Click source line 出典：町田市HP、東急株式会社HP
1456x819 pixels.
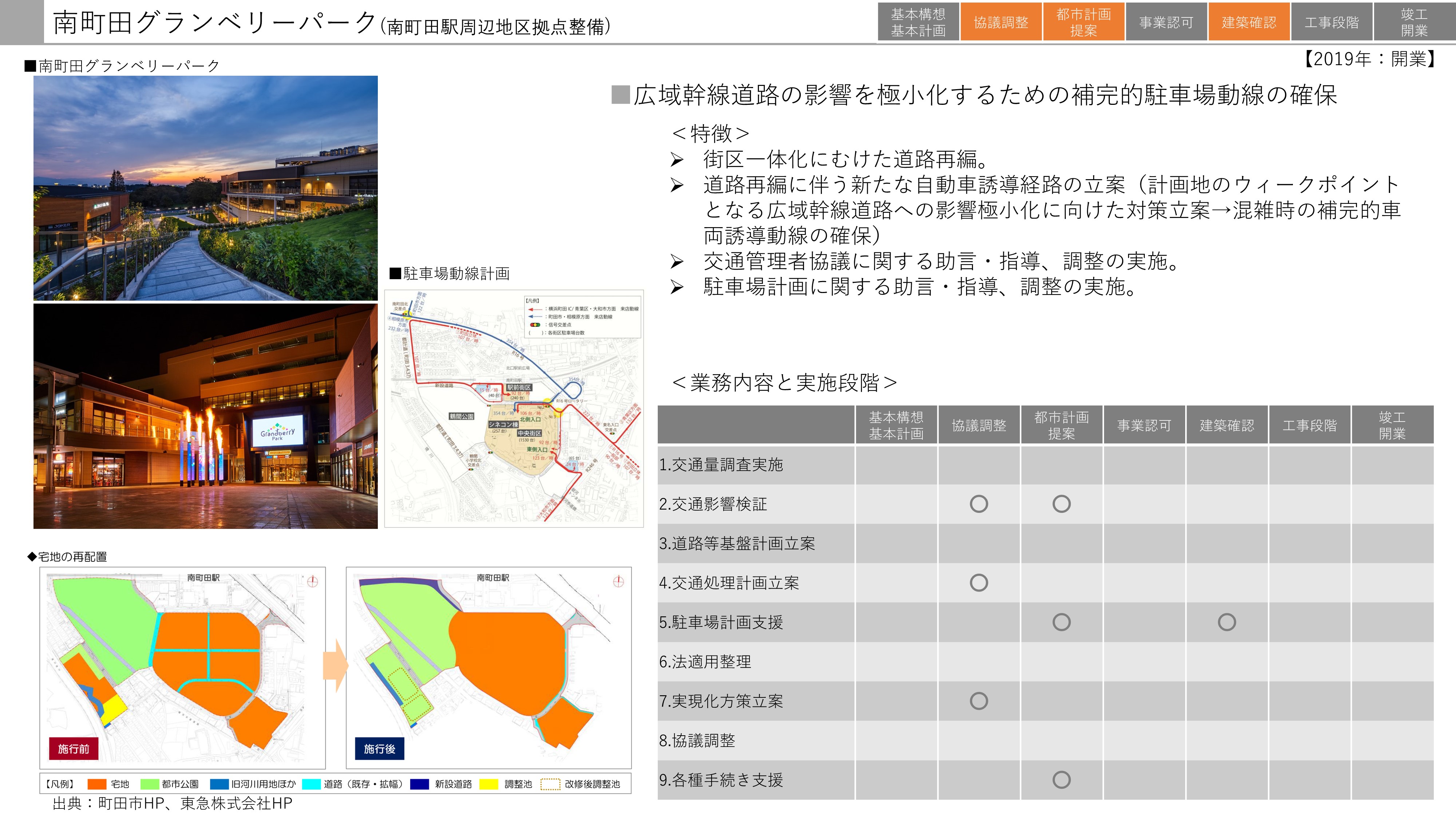(173, 803)
